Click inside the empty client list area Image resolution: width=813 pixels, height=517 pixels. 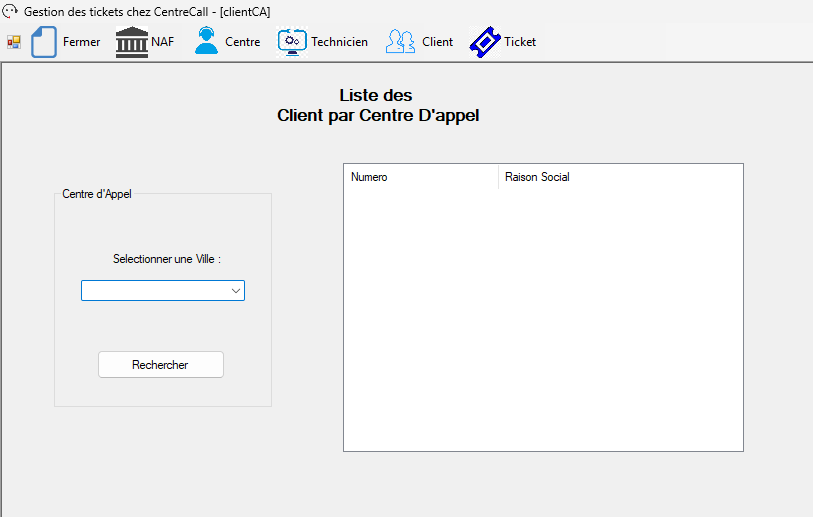[543, 320]
